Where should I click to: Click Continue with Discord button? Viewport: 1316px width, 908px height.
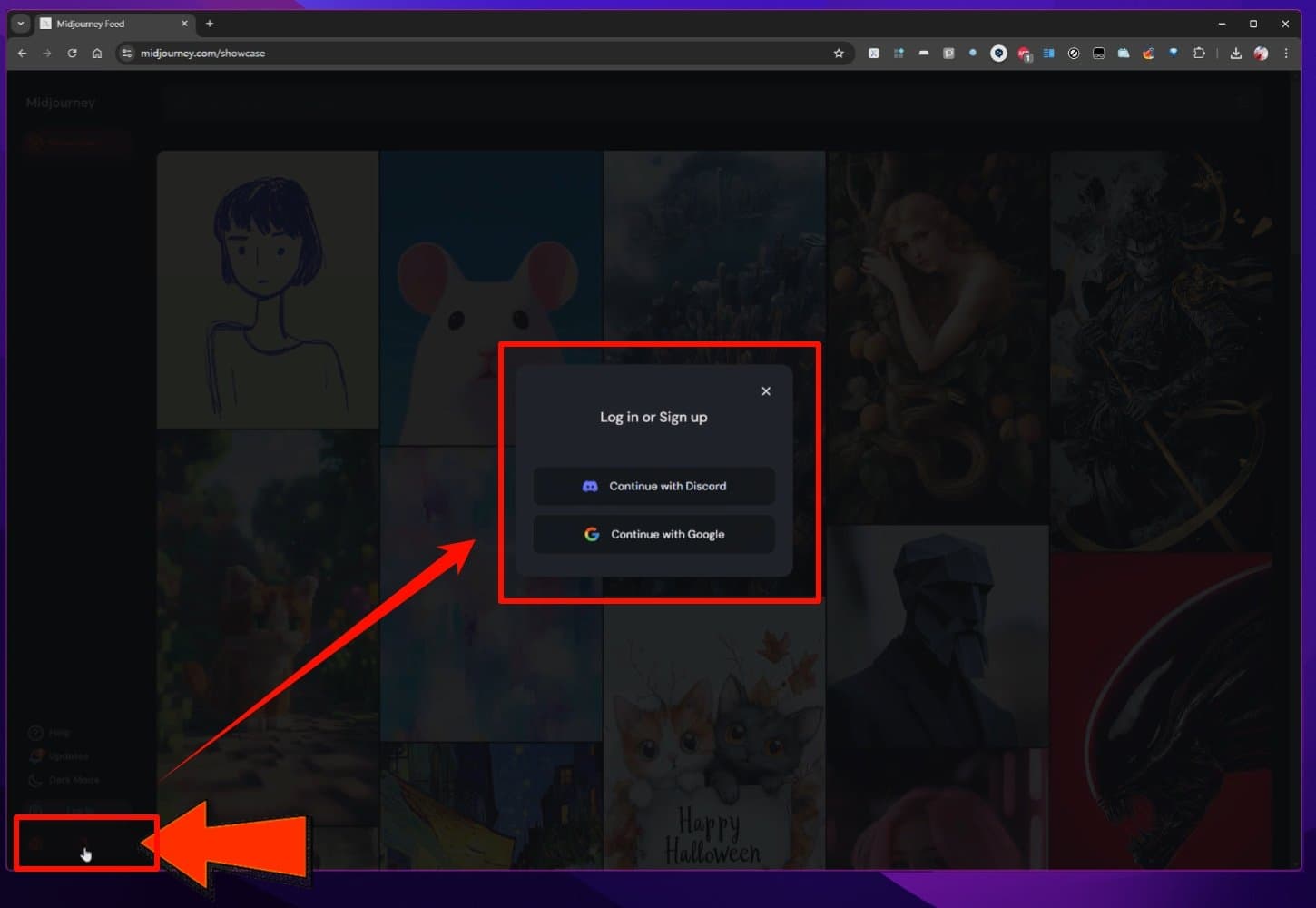point(653,486)
